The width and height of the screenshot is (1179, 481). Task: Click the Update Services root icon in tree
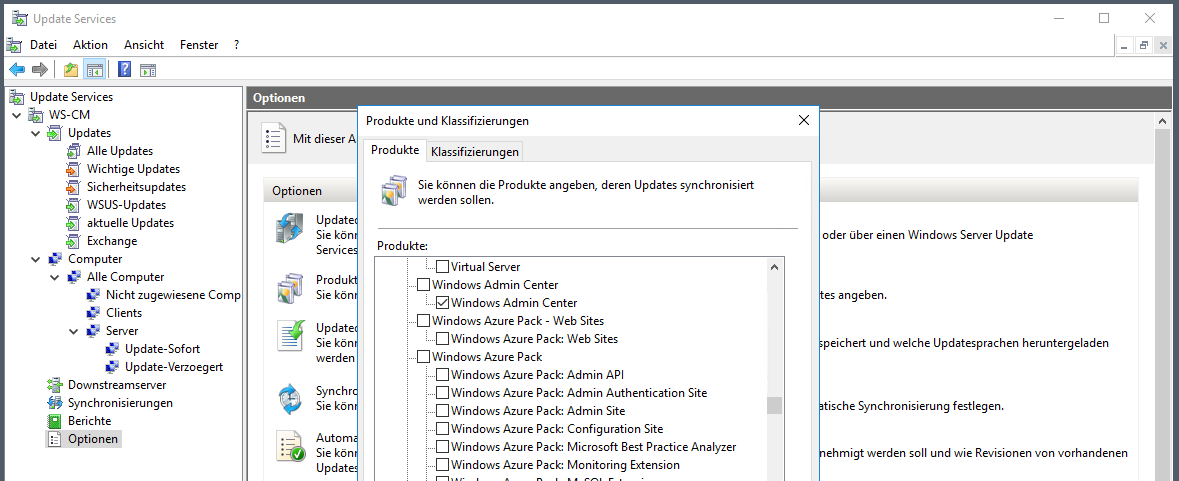click(17, 97)
